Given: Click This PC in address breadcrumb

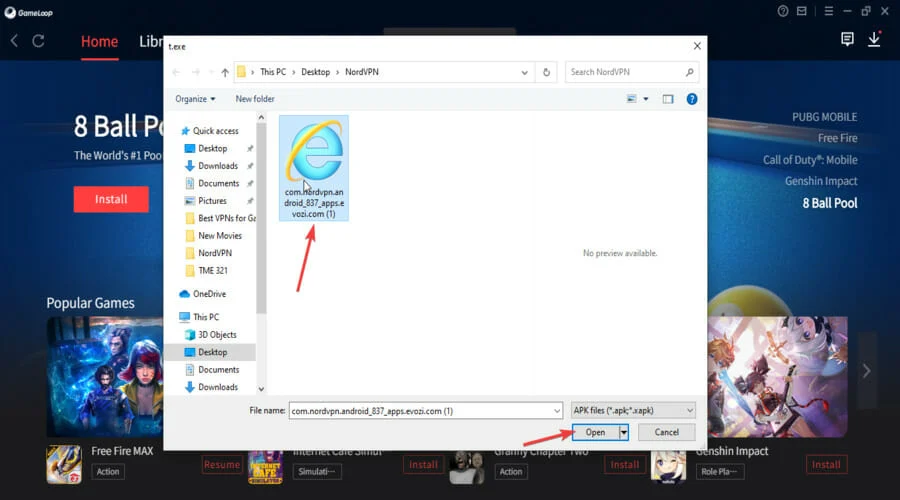Looking at the screenshot, I should (x=273, y=72).
